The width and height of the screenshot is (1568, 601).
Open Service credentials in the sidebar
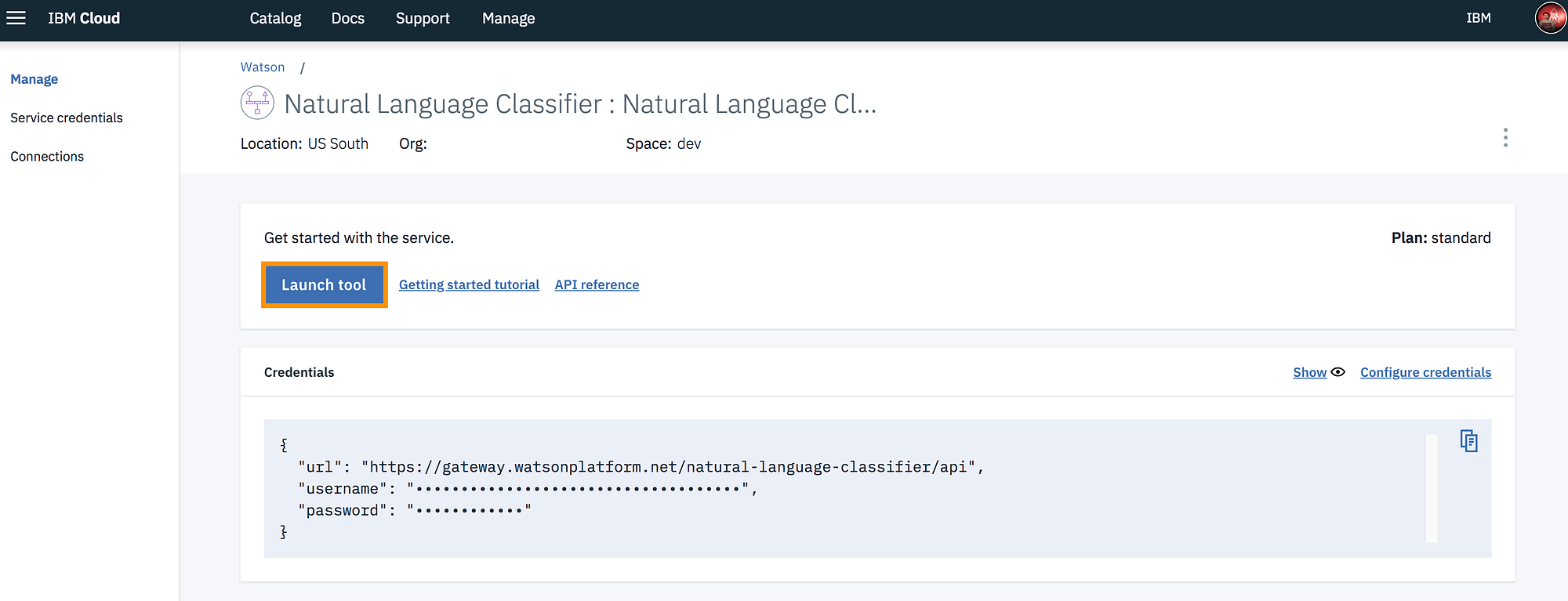pyautogui.click(x=67, y=118)
